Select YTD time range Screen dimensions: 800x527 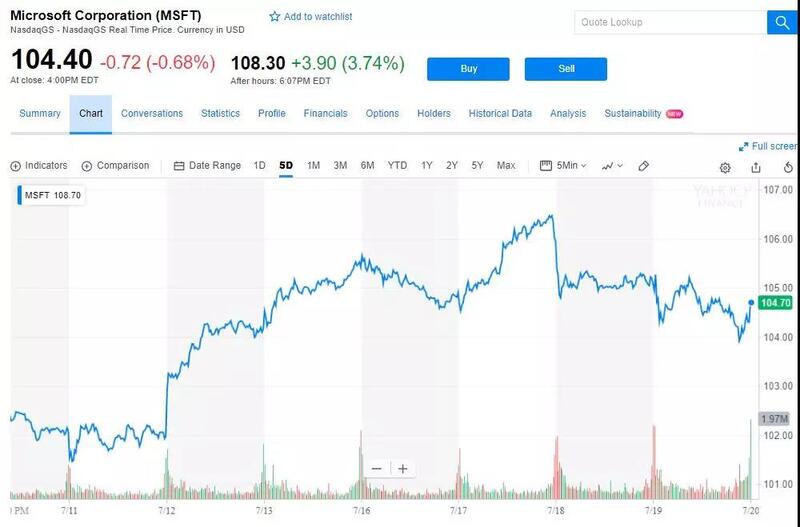(397, 166)
